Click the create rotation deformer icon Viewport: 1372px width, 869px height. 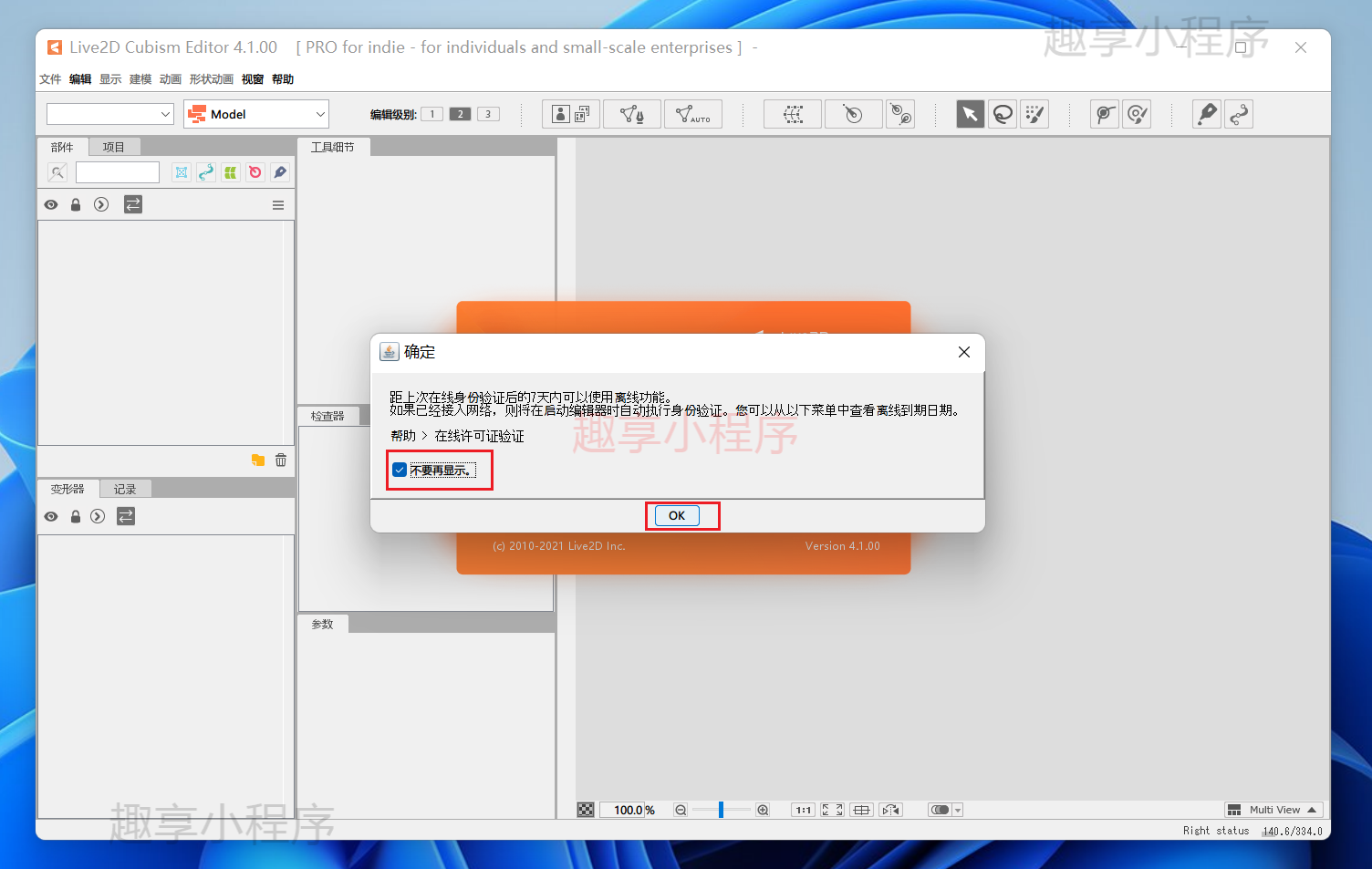pyautogui.click(x=853, y=114)
